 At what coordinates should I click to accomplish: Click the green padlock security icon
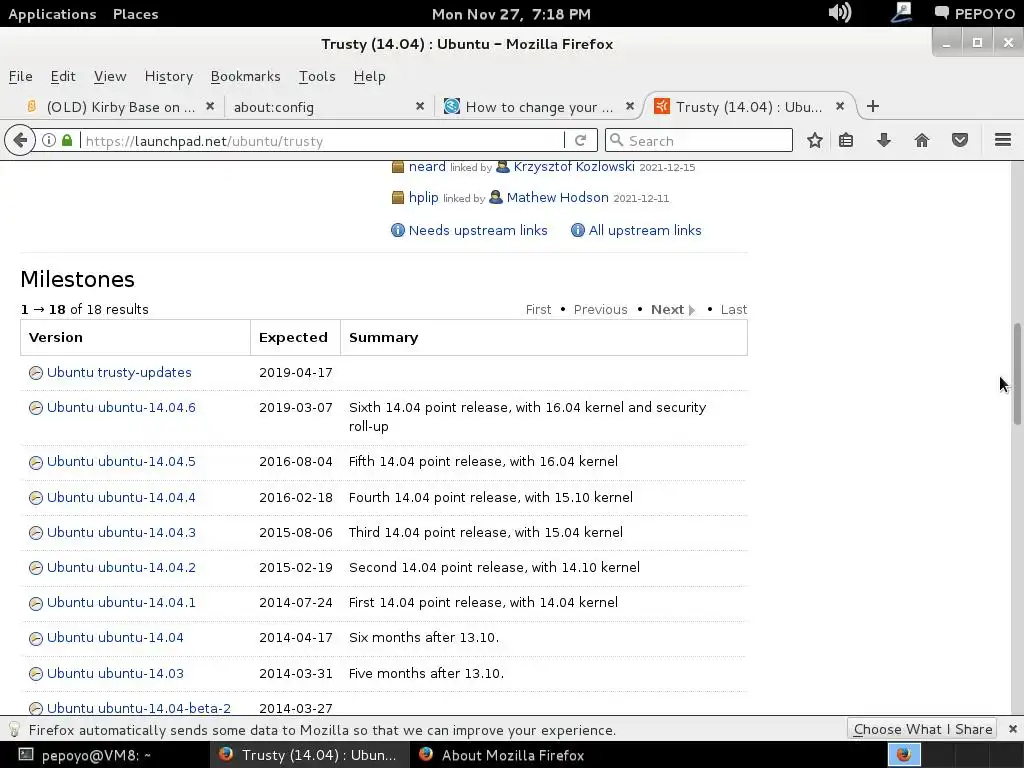(67, 140)
